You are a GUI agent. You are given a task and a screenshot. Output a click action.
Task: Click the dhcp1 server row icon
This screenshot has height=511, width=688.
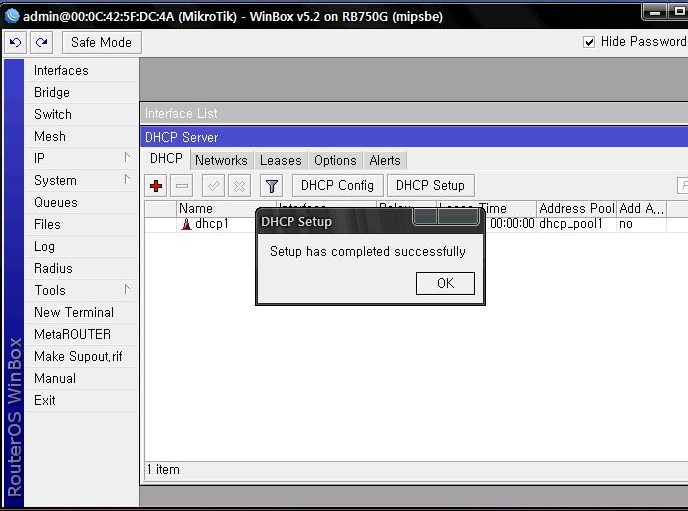click(x=186, y=224)
